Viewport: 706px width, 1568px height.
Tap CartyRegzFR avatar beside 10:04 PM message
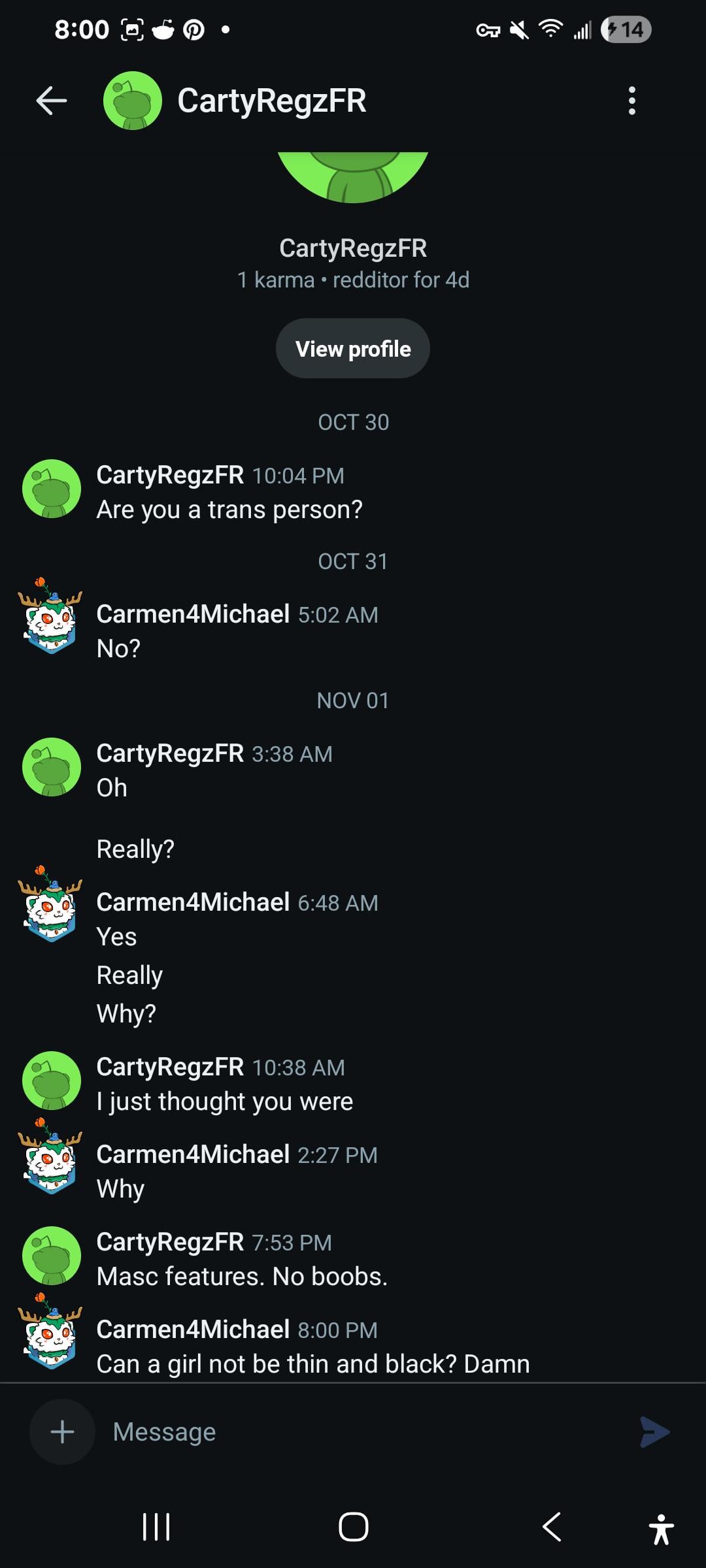coord(52,489)
